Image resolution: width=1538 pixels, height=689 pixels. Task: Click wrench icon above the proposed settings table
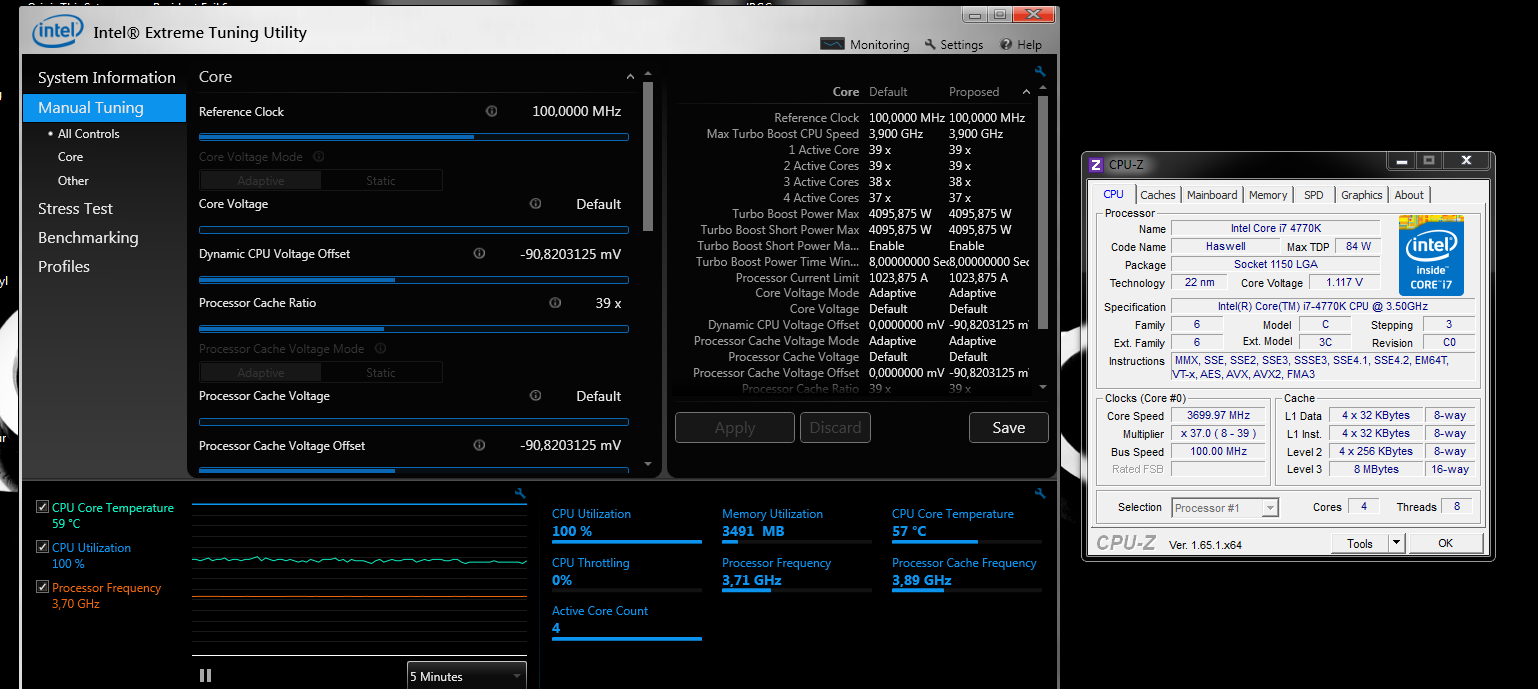point(1040,72)
